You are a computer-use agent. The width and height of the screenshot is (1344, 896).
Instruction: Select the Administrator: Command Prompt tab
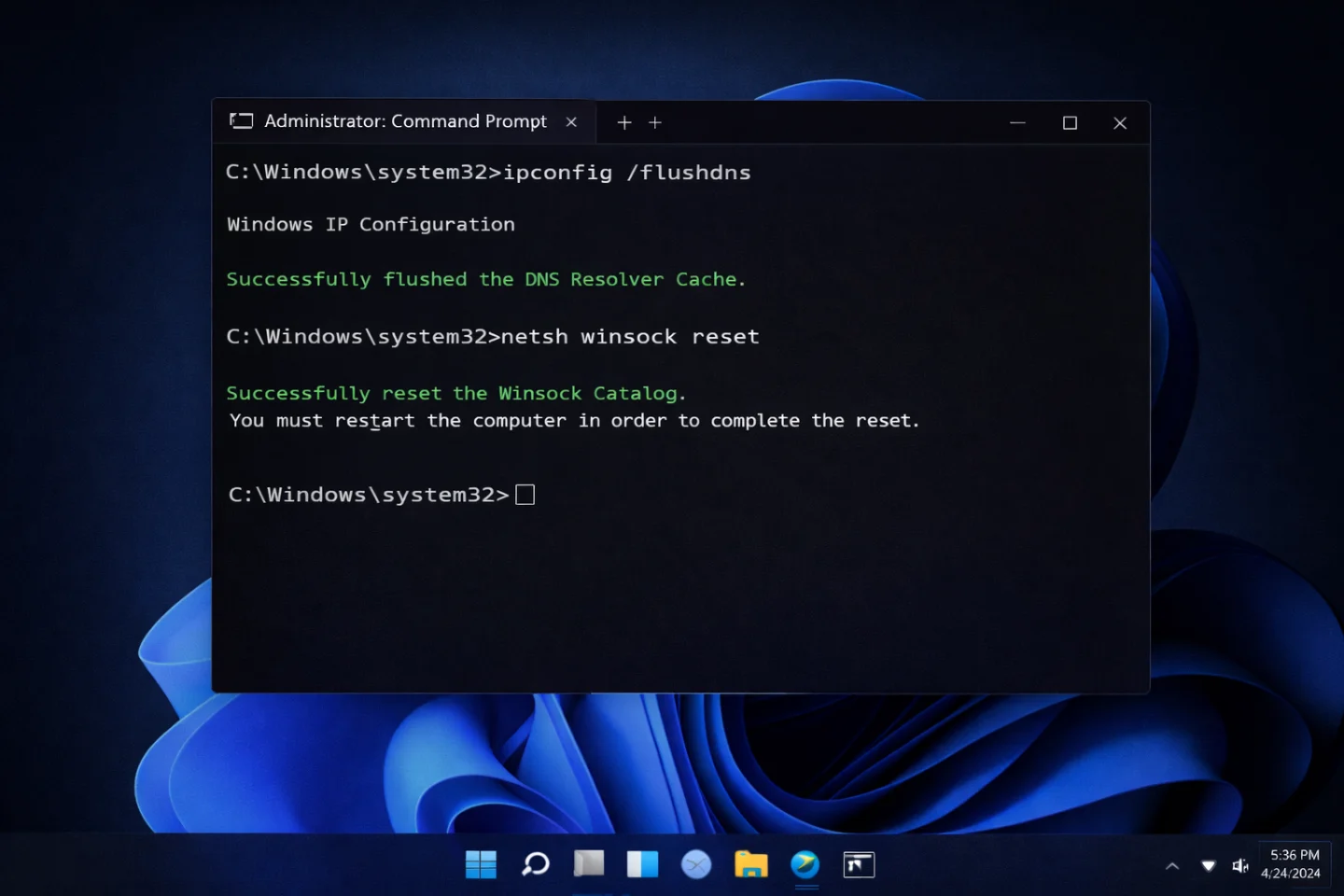pyautogui.click(x=404, y=121)
